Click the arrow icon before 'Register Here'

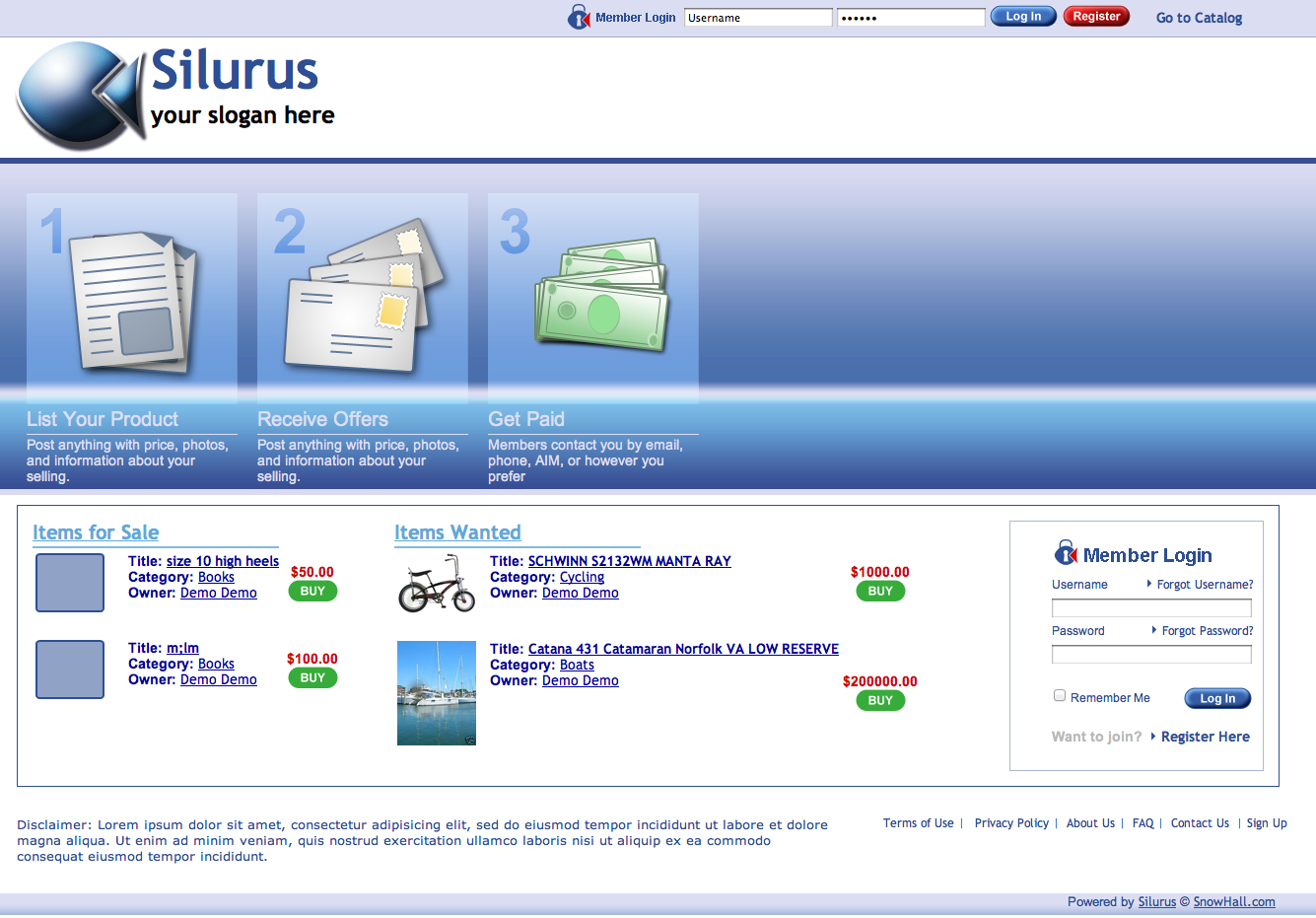tap(1153, 737)
